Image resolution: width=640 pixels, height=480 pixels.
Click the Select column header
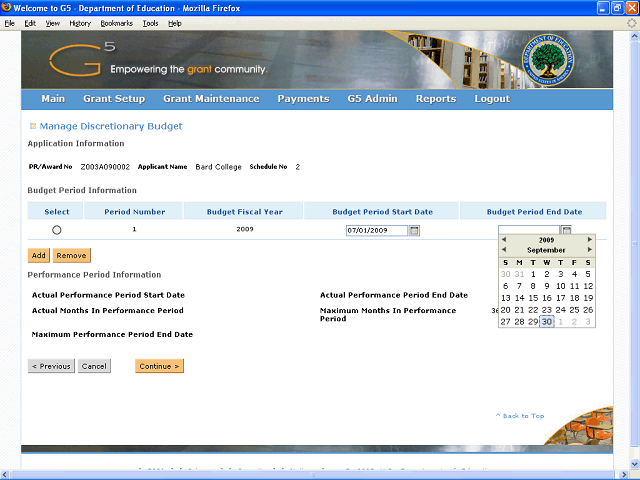57,212
